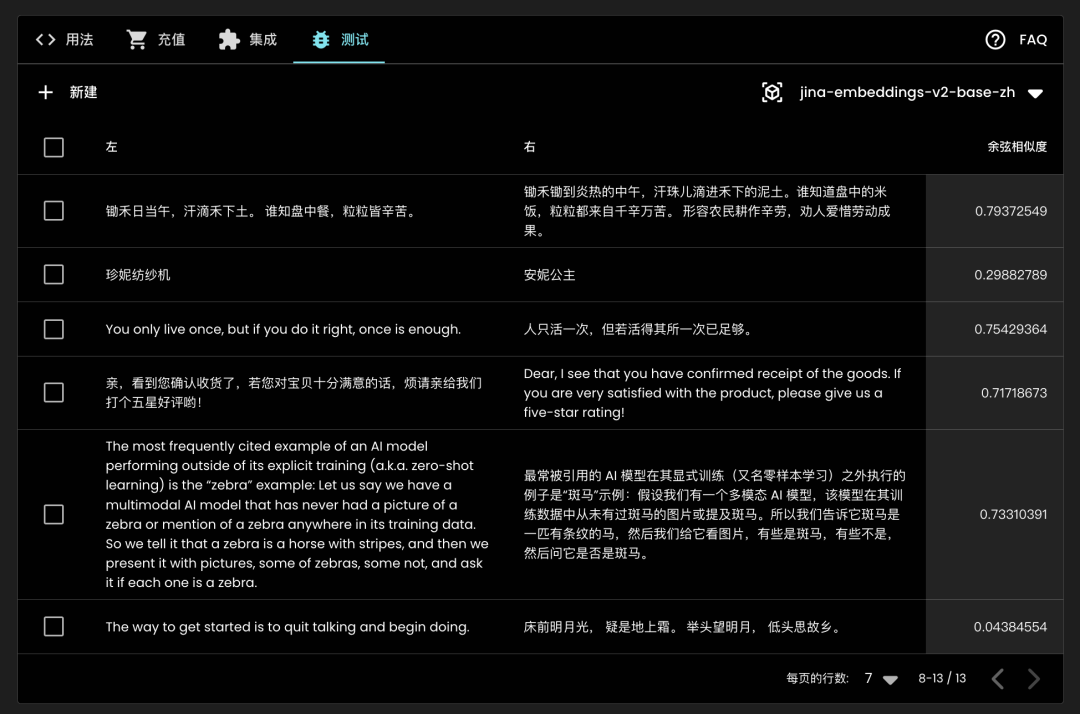
Task: Check the 珍妮纺纱机 row checkbox
Action: 53,274
